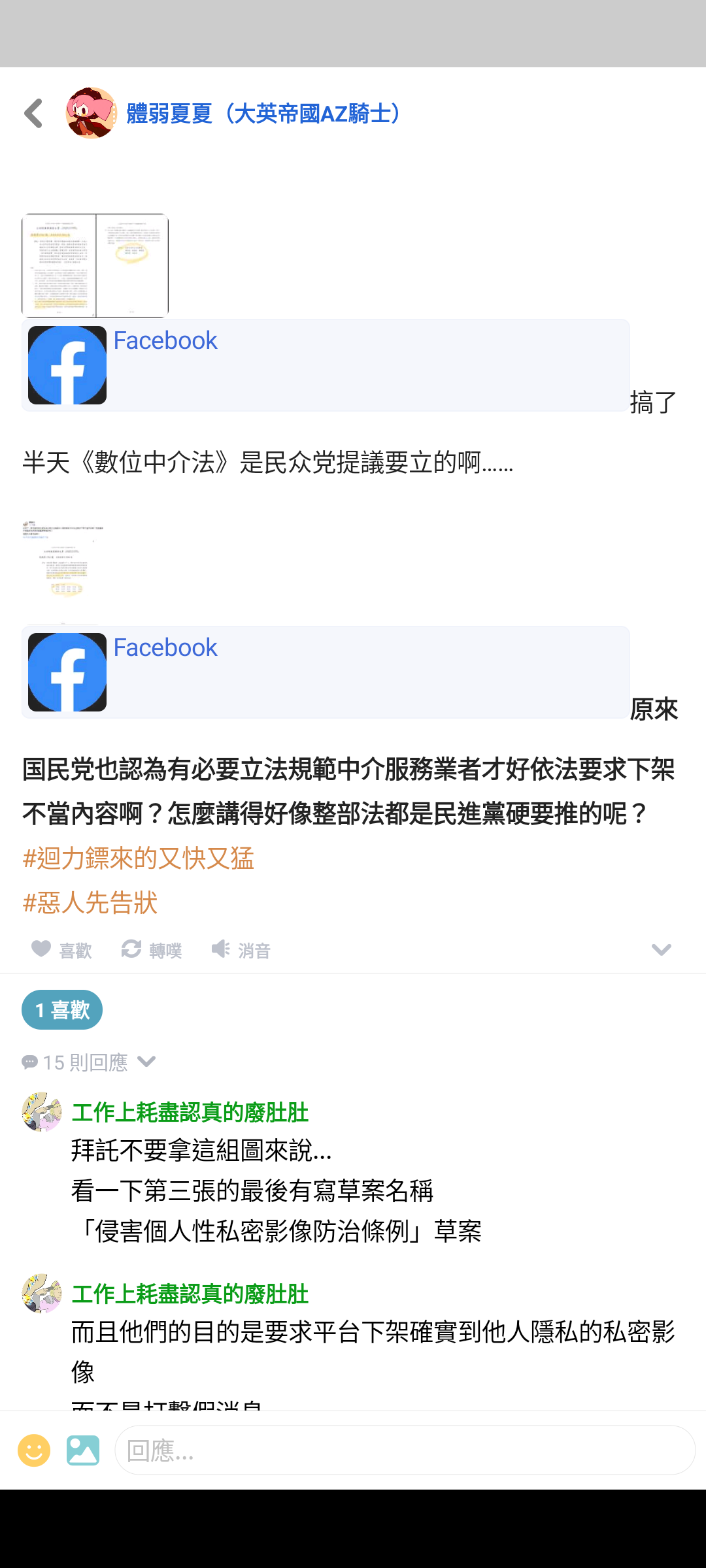The width and height of the screenshot is (706, 1568).
Task: Open second commenter's avatar icon
Action: coord(42,1293)
